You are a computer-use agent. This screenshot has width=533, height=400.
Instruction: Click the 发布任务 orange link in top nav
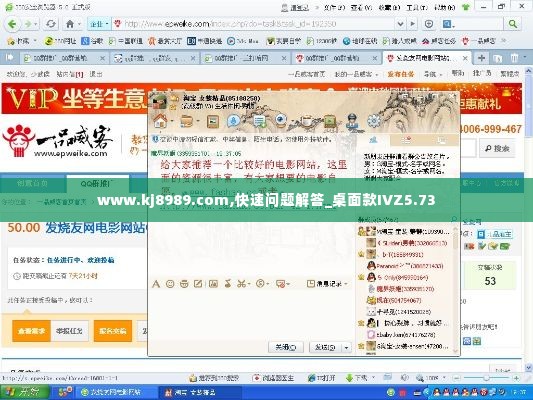point(401,74)
